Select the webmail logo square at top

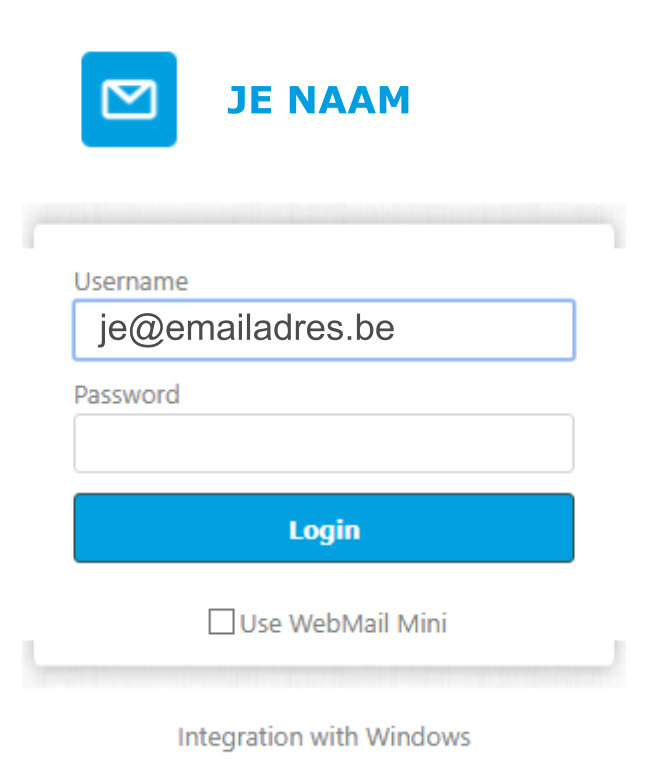click(129, 99)
